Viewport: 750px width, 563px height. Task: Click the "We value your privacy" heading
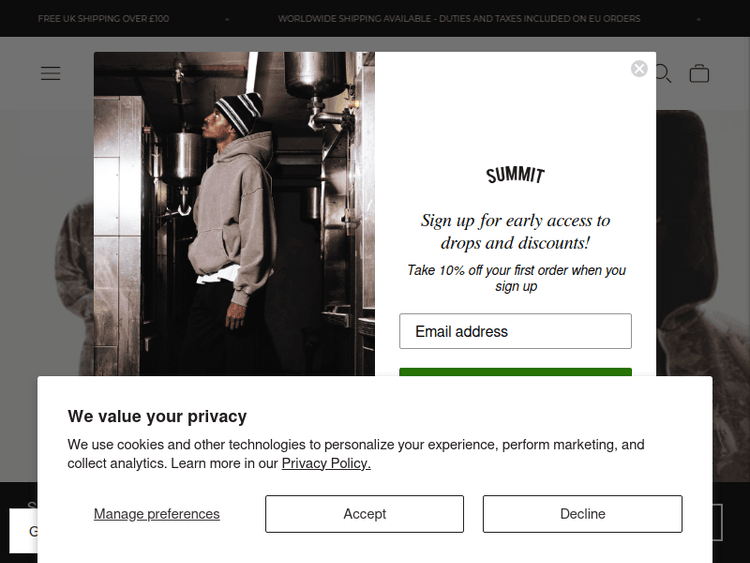coord(157,416)
